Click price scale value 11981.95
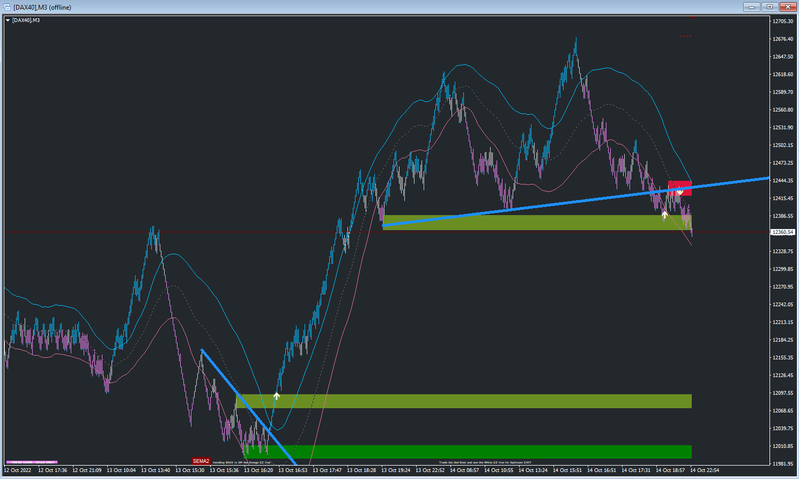Viewport: 799px width, 479px height. click(x=783, y=464)
